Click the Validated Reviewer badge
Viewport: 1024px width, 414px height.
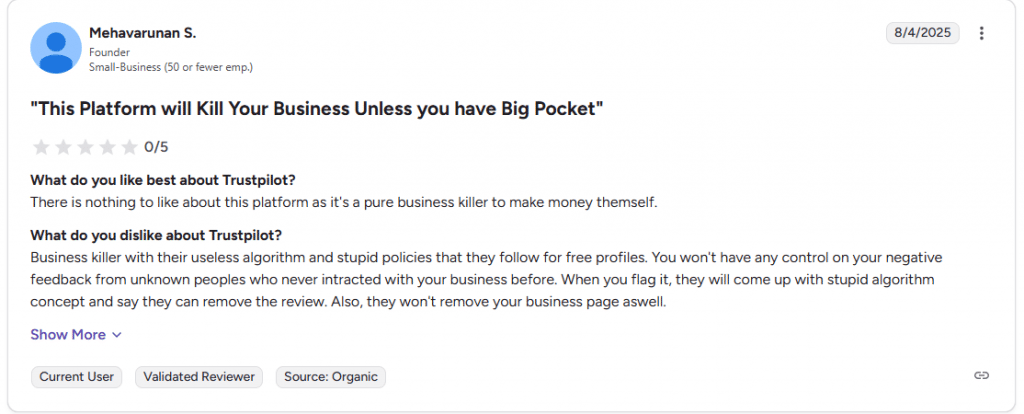pyautogui.click(x=199, y=377)
